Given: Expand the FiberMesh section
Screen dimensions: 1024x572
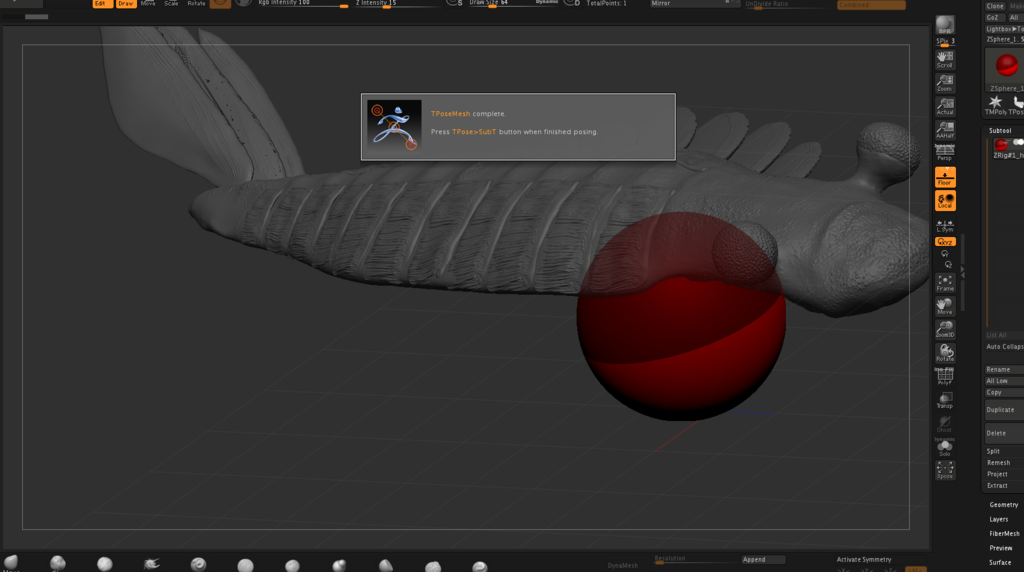Looking at the screenshot, I should point(1004,533).
